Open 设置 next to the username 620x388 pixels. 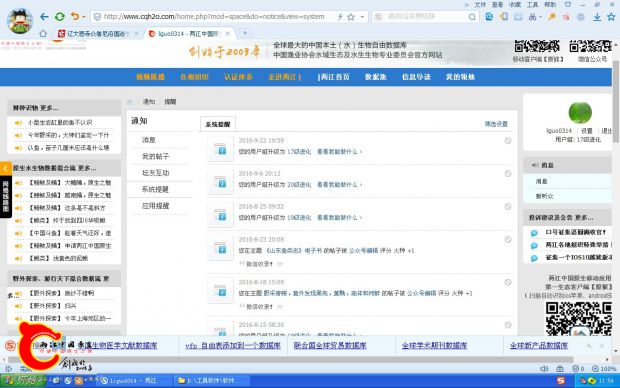click(x=587, y=131)
